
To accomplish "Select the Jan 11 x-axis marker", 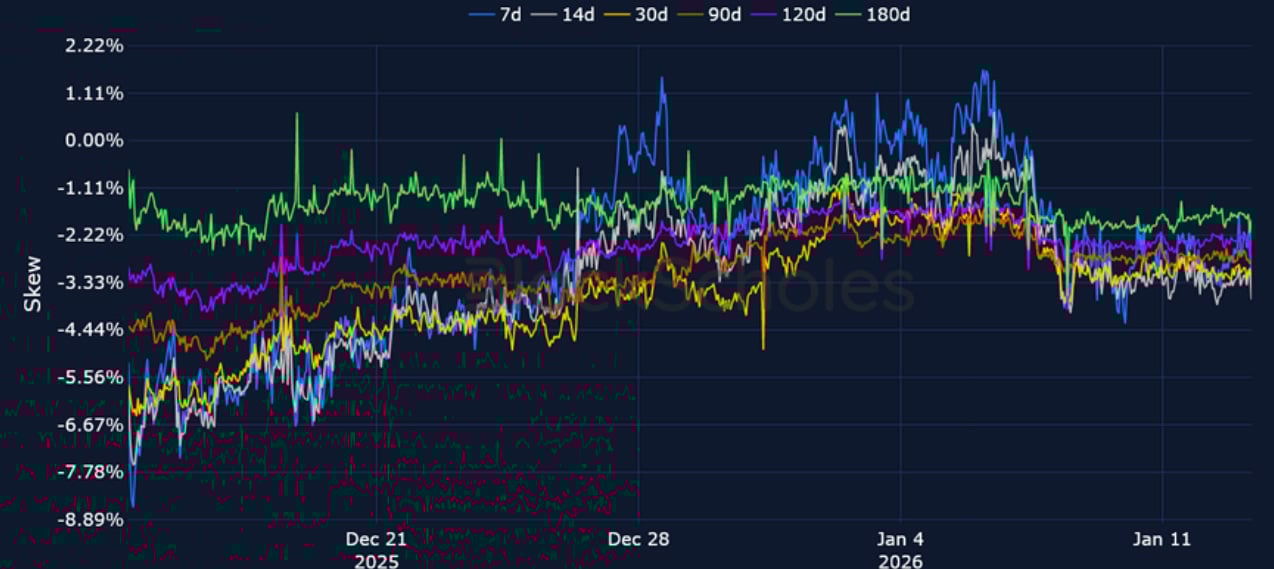I will (1162, 539).
